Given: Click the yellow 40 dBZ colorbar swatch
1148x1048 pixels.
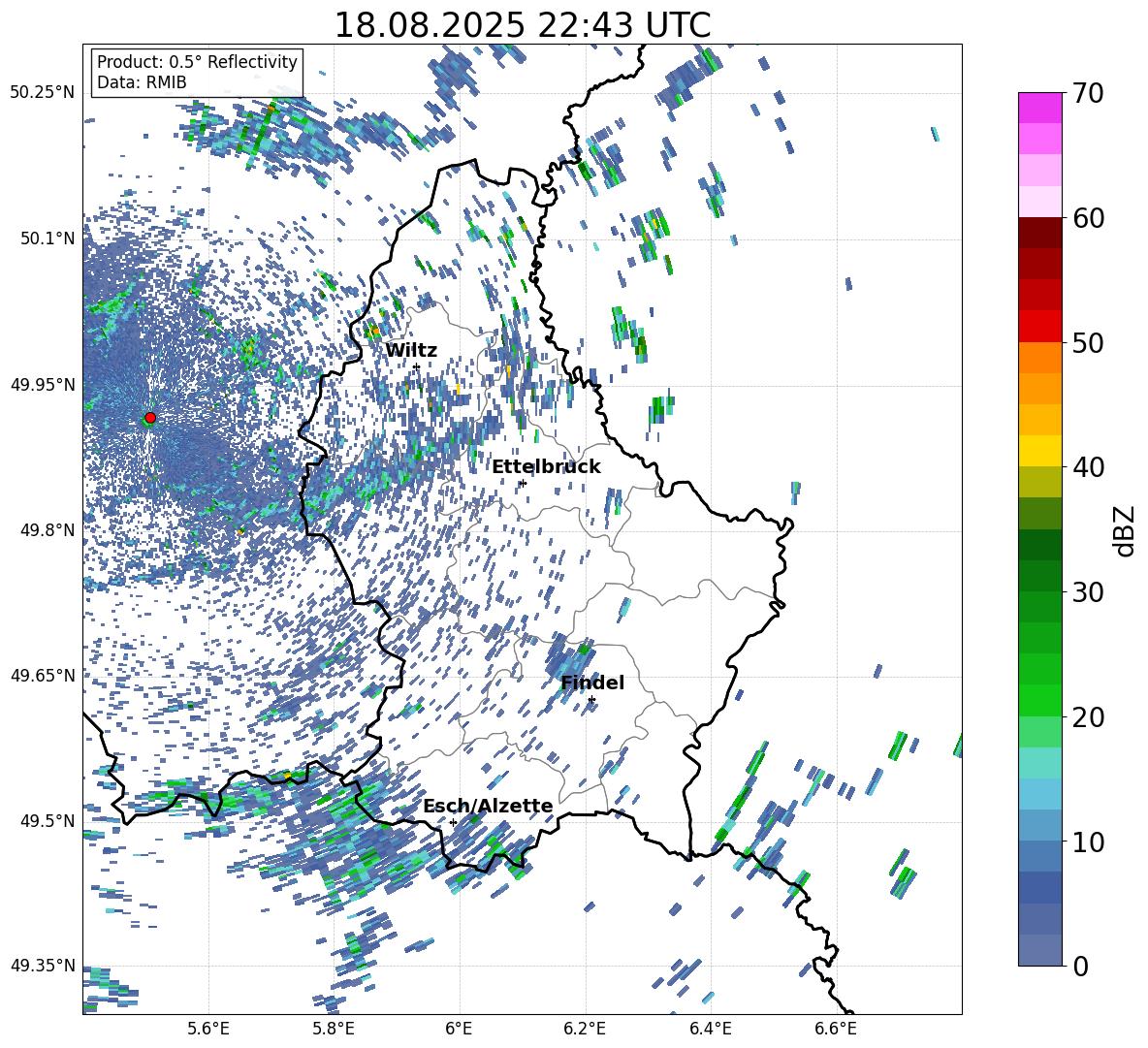Looking at the screenshot, I should (1039, 451).
